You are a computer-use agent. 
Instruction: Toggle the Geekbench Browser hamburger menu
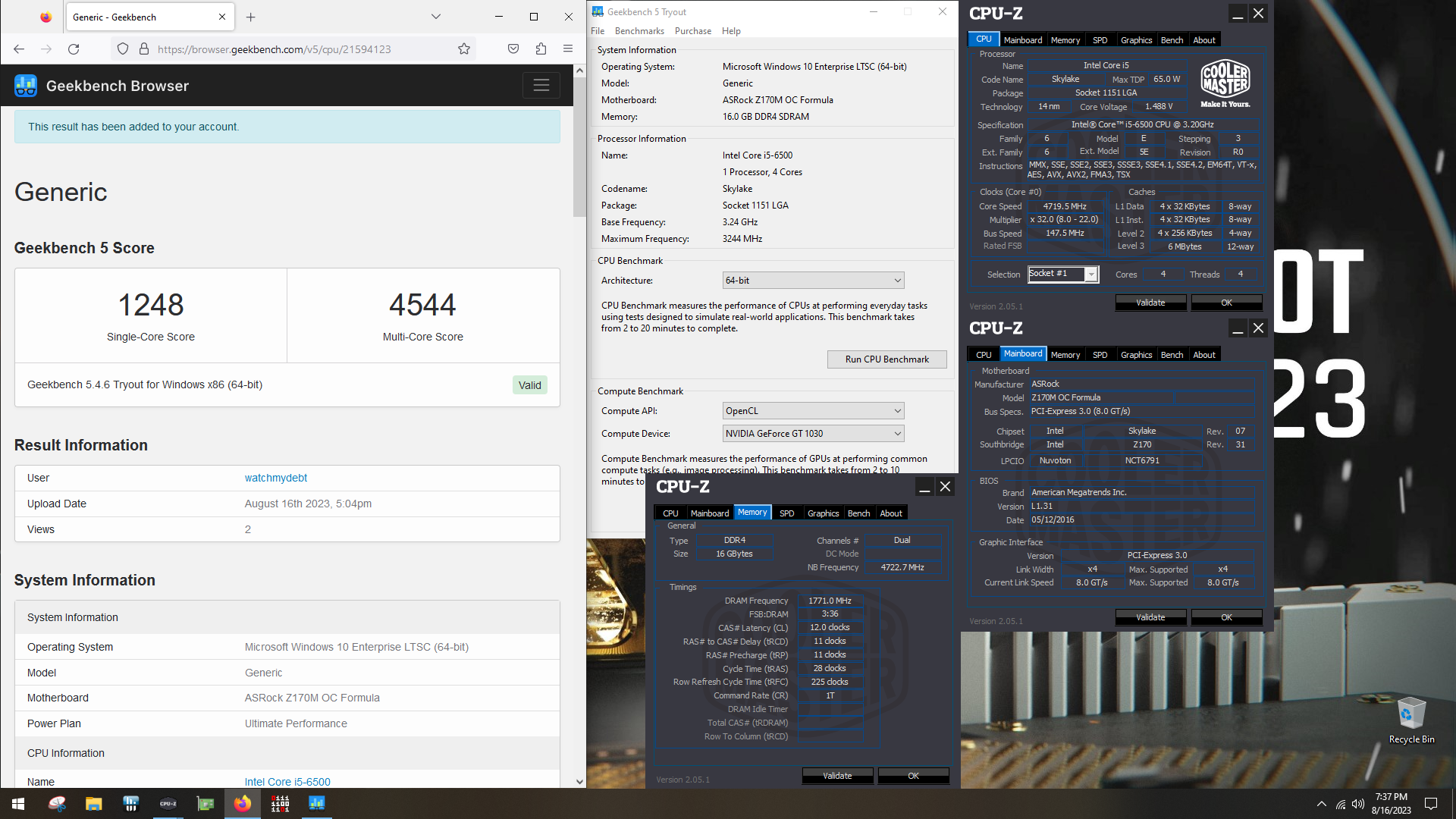pyautogui.click(x=541, y=86)
